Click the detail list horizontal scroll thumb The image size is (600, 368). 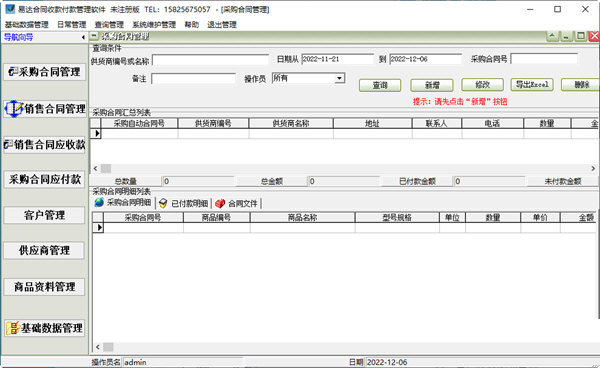coord(108,347)
